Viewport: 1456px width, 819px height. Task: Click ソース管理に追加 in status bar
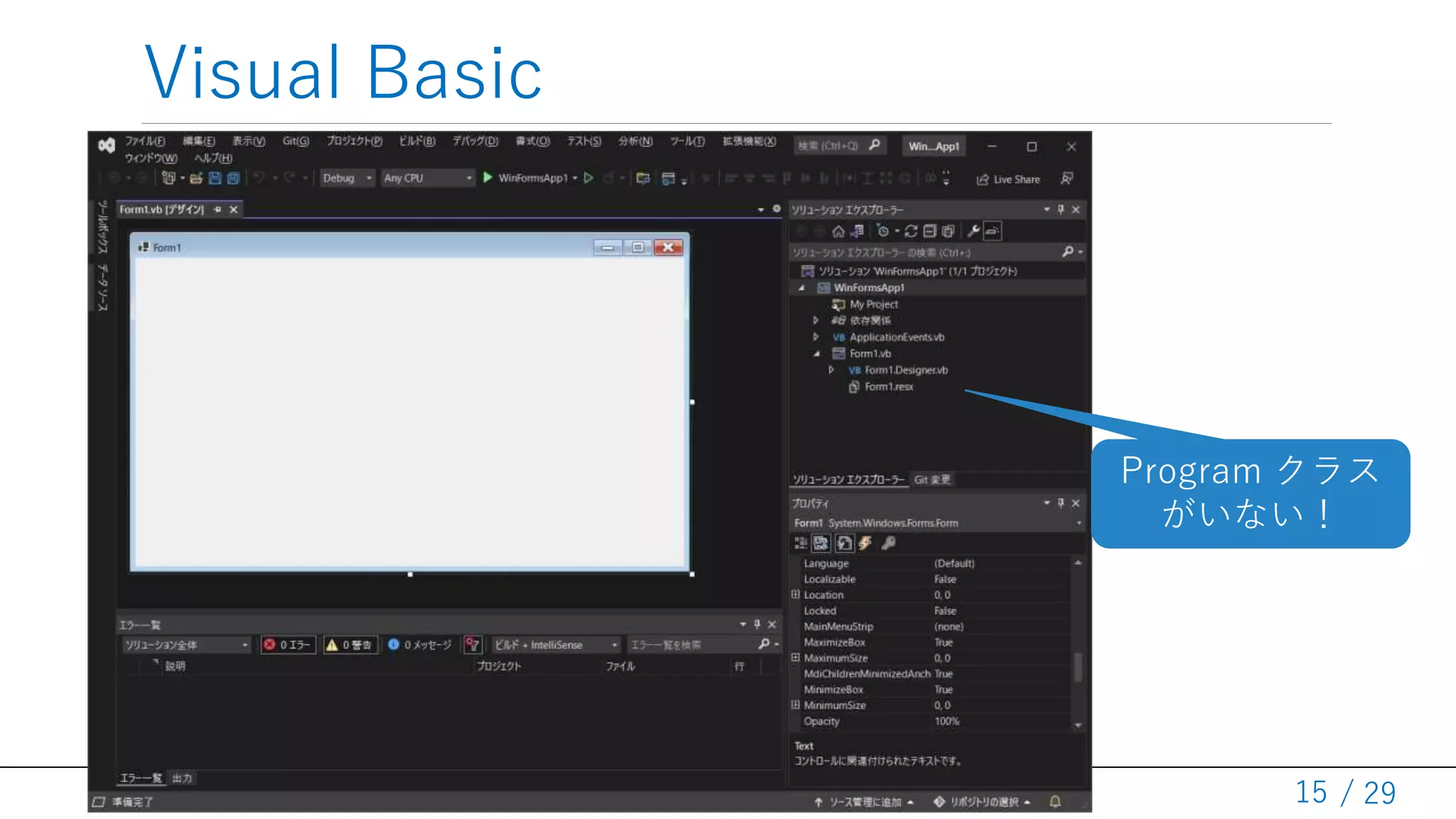864,802
